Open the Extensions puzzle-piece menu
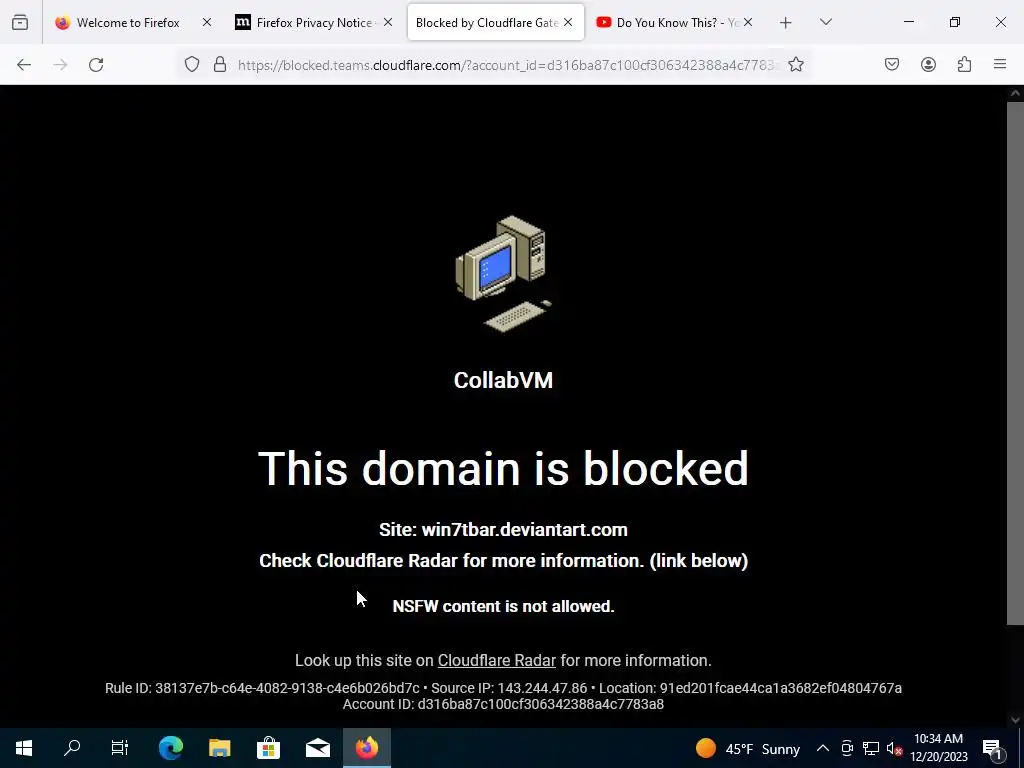1024x768 pixels. point(964,65)
